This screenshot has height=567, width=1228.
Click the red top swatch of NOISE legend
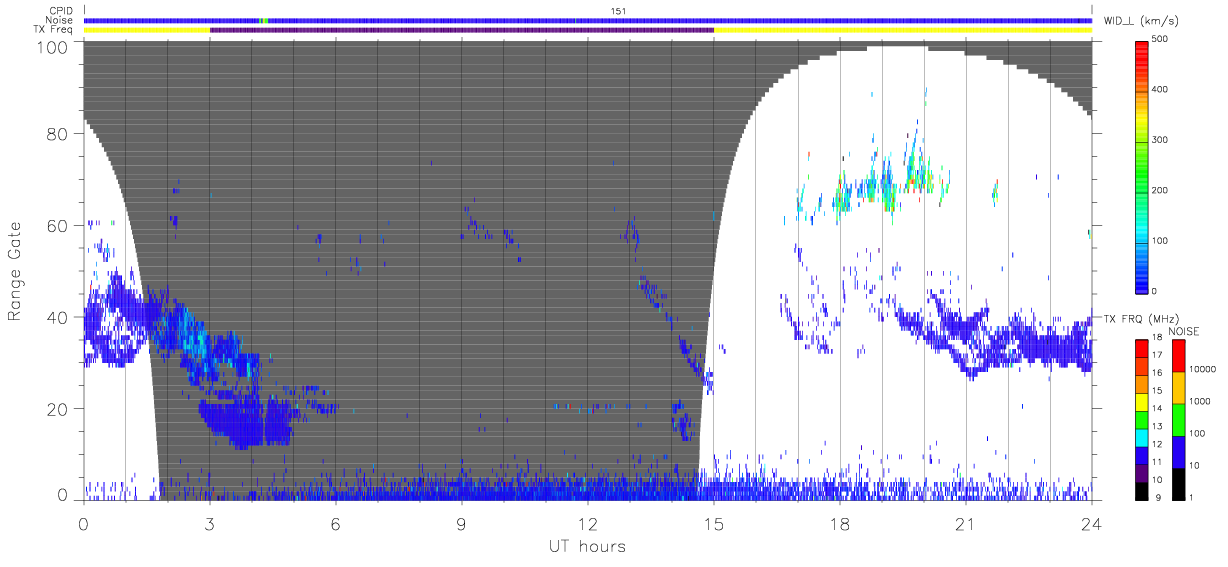click(1177, 355)
